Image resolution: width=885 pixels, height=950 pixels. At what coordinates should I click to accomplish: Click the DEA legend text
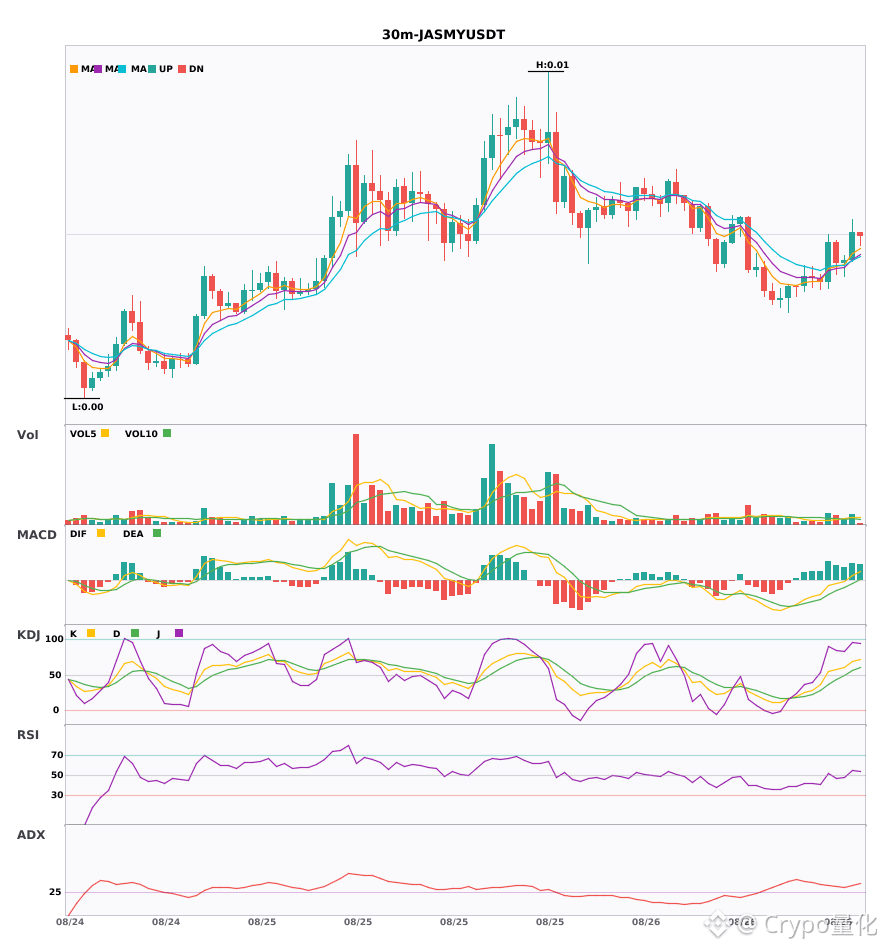click(x=133, y=534)
